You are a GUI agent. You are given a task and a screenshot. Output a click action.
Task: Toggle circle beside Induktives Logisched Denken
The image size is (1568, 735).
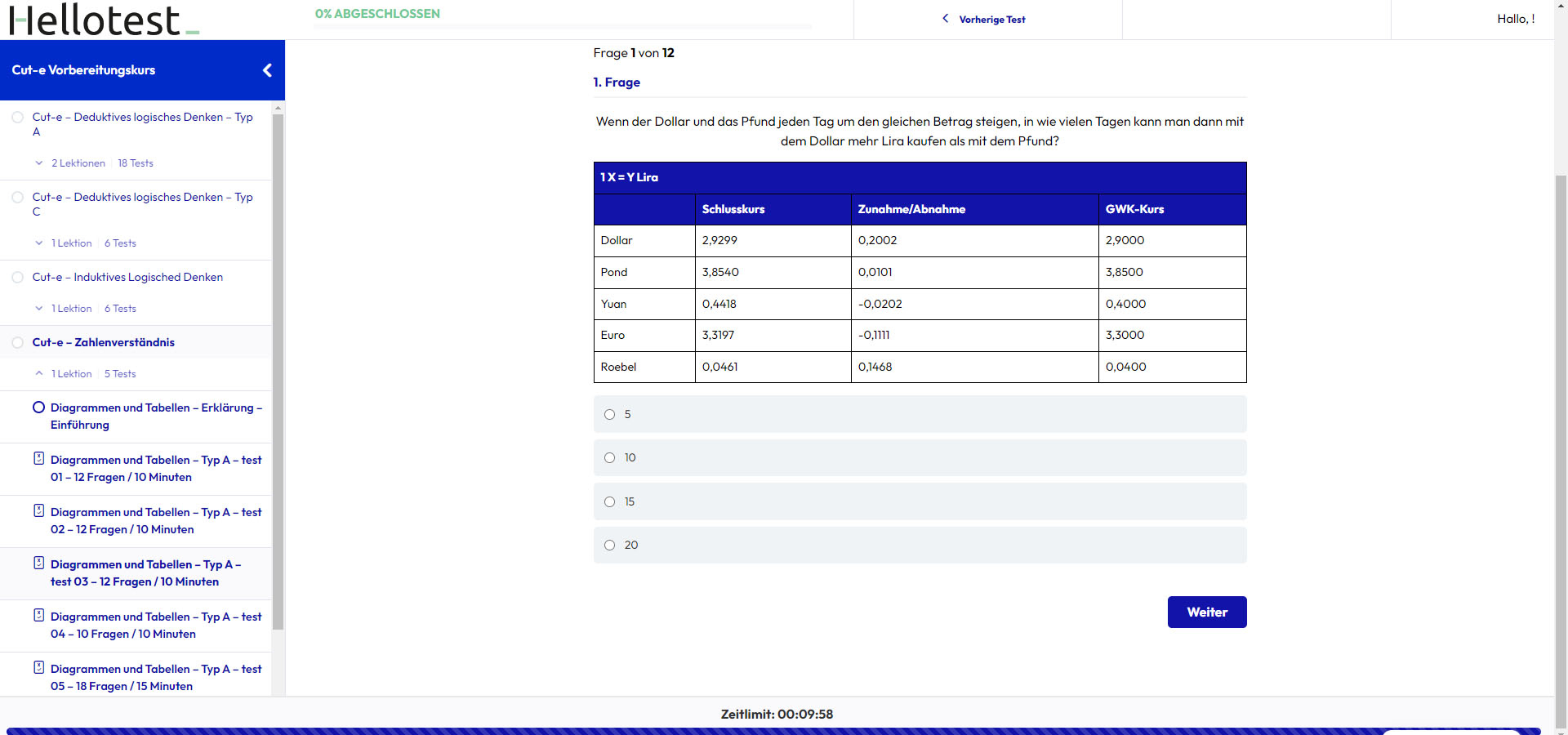pos(17,278)
